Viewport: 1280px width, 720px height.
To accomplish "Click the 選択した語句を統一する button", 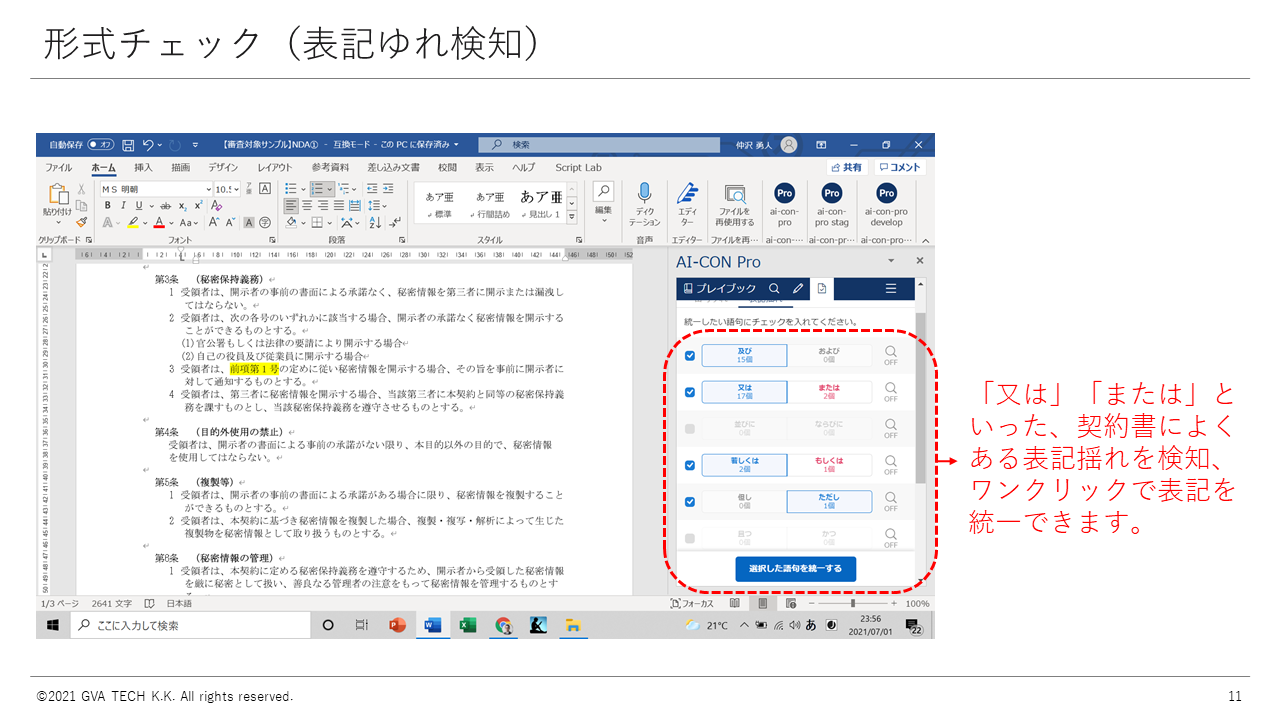I will tap(795, 569).
